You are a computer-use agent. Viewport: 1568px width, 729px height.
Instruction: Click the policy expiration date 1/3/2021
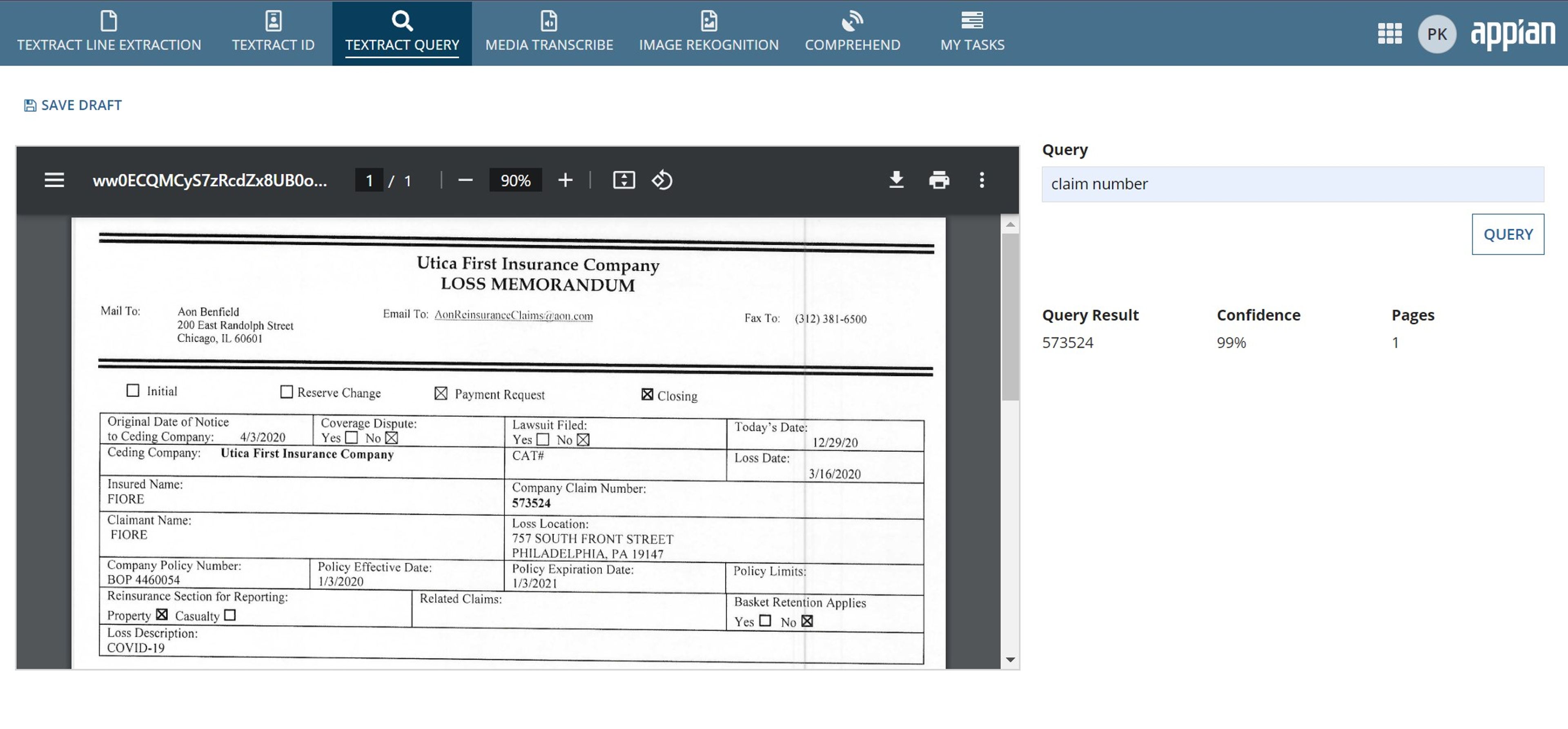534,583
